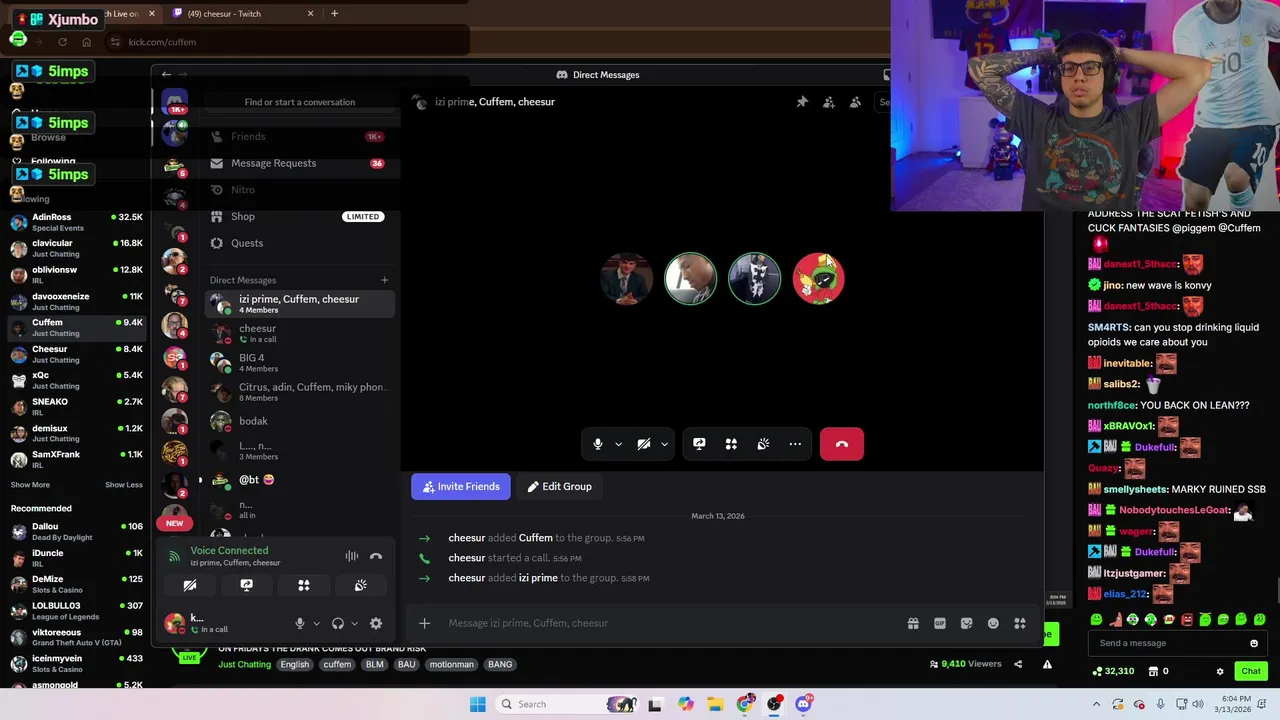The height and width of the screenshot is (720, 1280).
Task: Open Discord user settings gear
Action: tap(376, 623)
